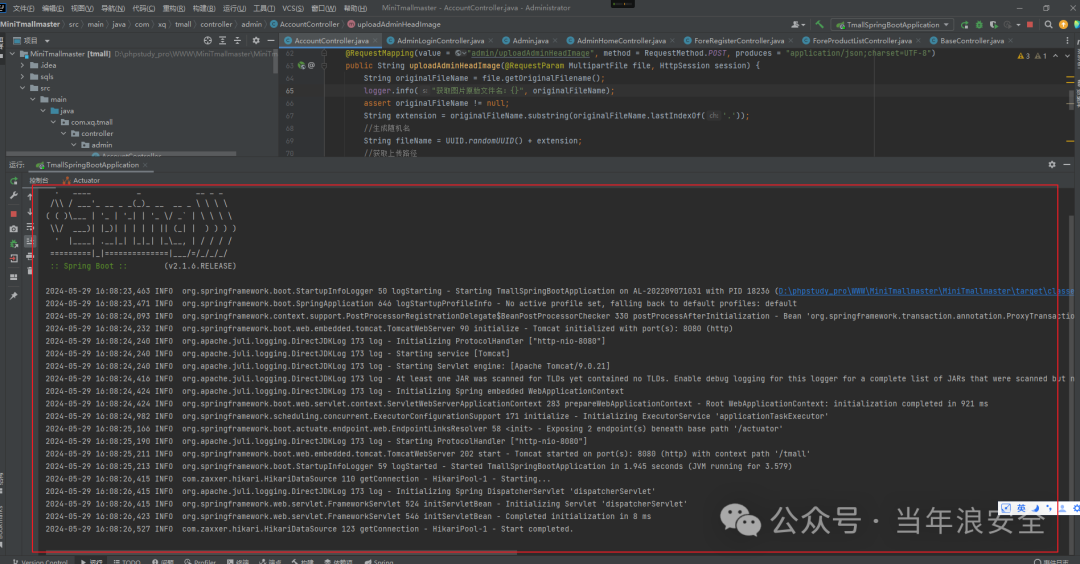Select the controller folder in tree
Image resolution: width=1080 pixels, height=564 pixels.
pyautogui.click(x=92, y=134)
